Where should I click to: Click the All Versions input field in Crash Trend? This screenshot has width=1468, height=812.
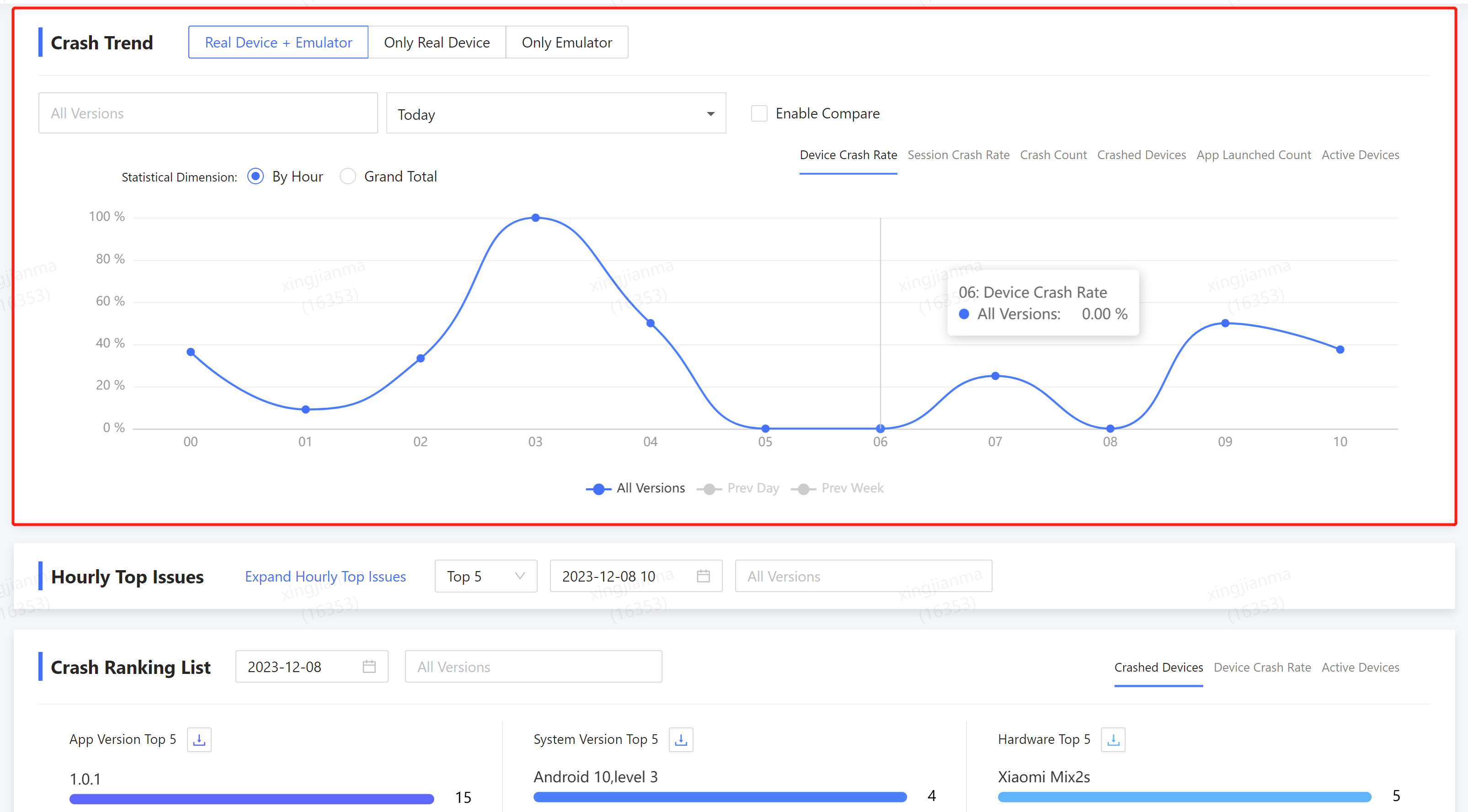(x=205, y=113)
